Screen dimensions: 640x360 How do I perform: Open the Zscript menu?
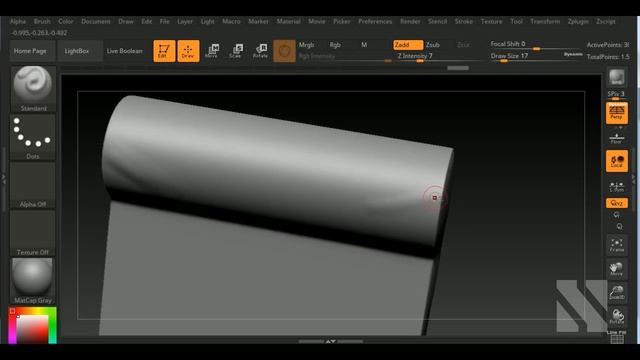click(606, 21)
